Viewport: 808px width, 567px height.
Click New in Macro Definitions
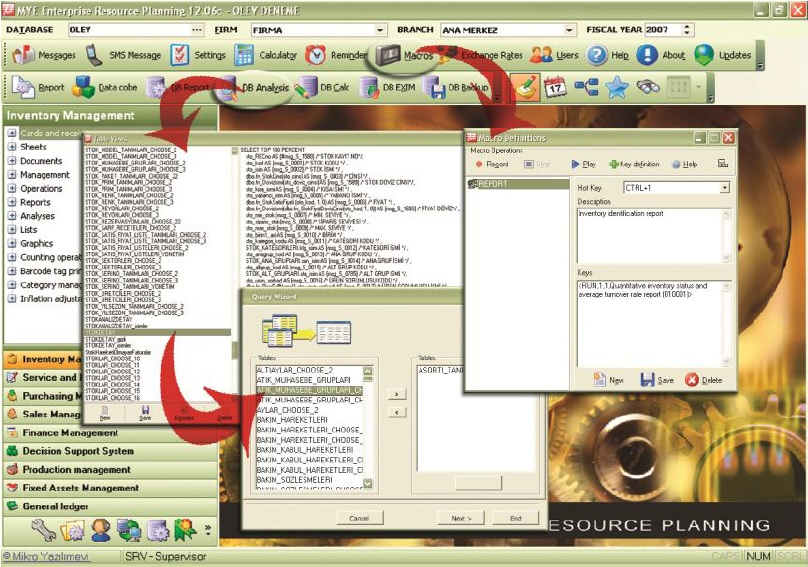[609, 380]
